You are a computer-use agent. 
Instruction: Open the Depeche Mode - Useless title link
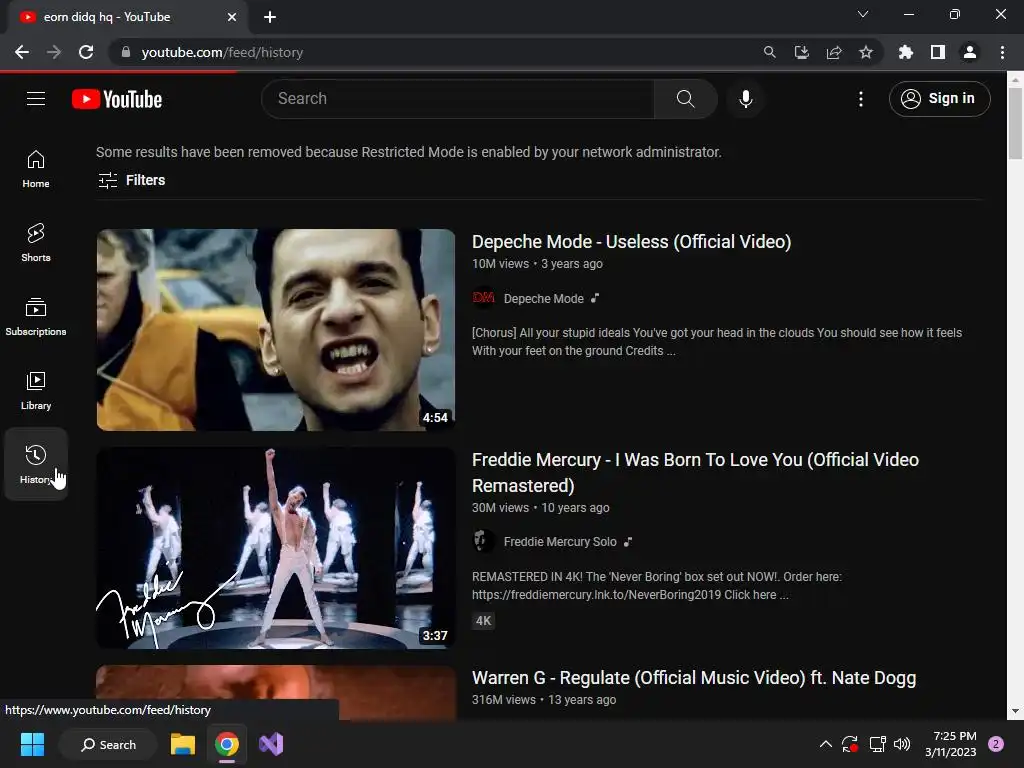[x=632, y=242]
